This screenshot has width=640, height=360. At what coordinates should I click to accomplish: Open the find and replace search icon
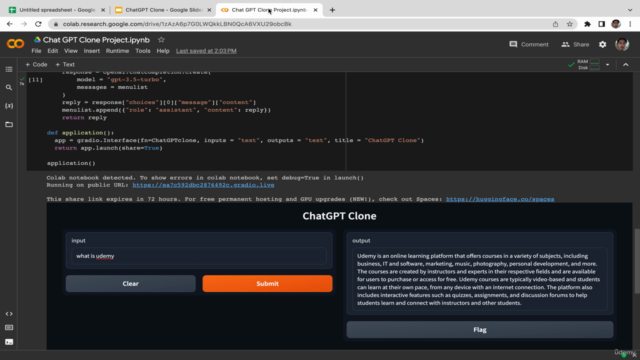[x=9, y=87]
